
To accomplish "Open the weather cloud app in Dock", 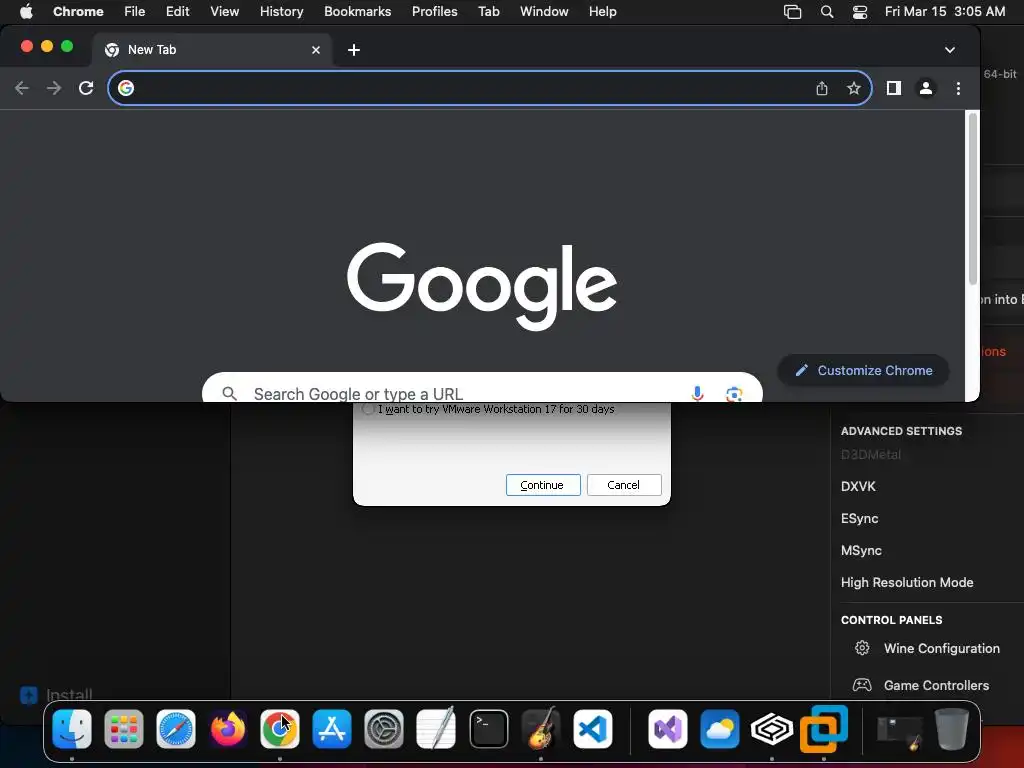I will point(720,729).
